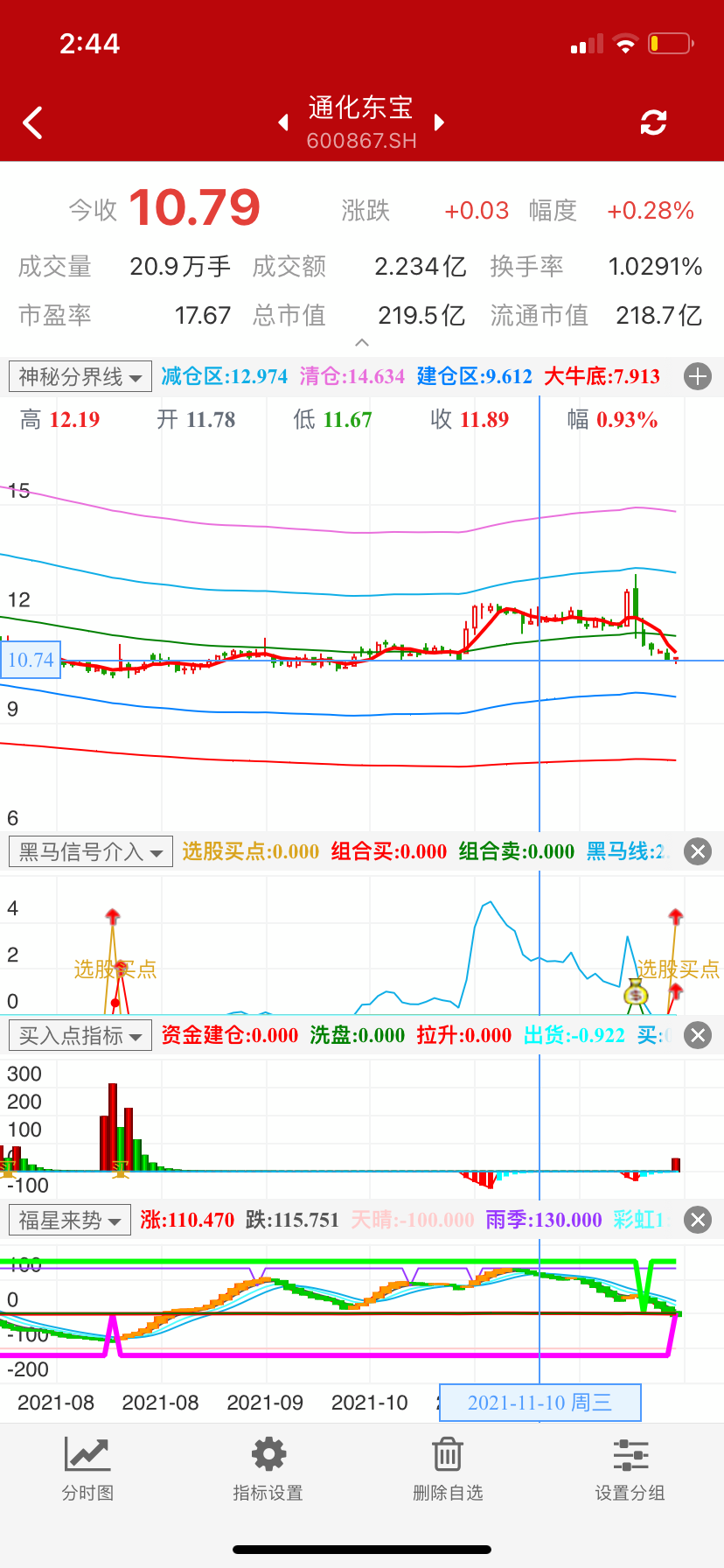Tap the 成交额 2.234亿 value
This screenshot has width=724, height=1568.
[x=420, y=266]
